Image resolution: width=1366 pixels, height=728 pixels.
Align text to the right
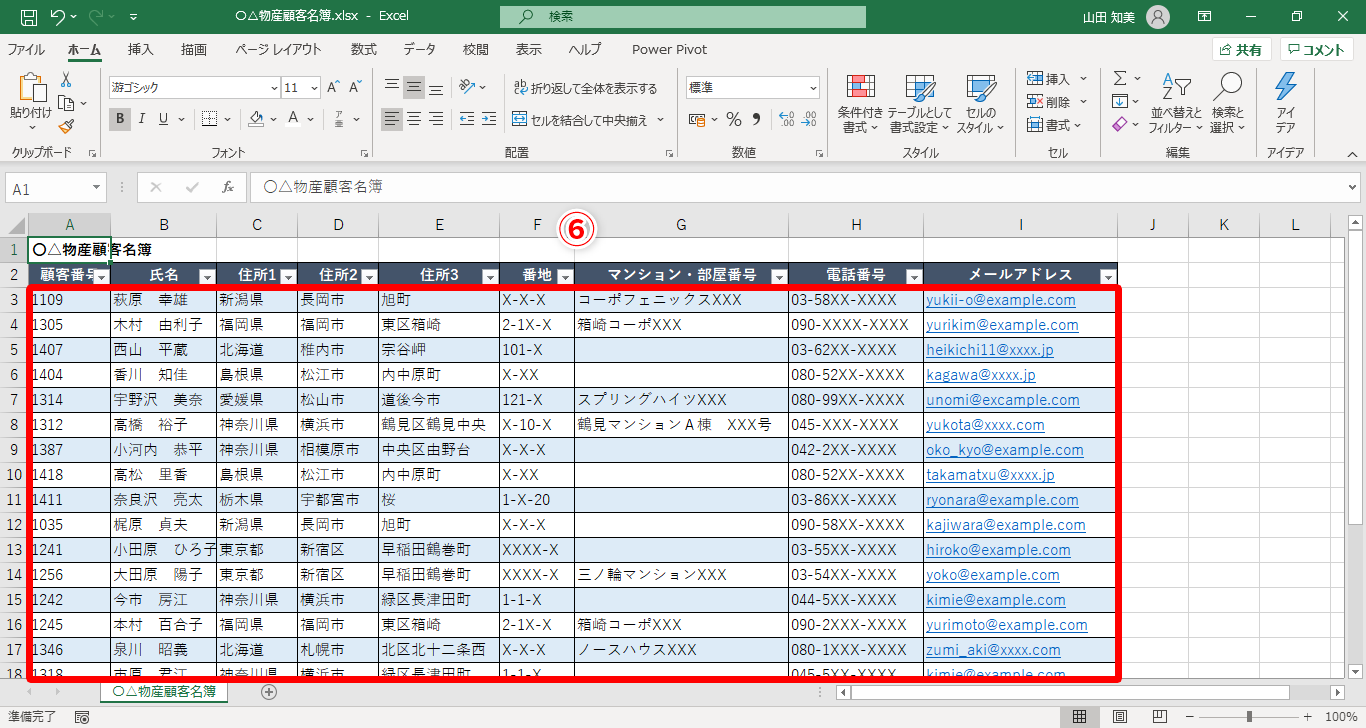(436, 119)
